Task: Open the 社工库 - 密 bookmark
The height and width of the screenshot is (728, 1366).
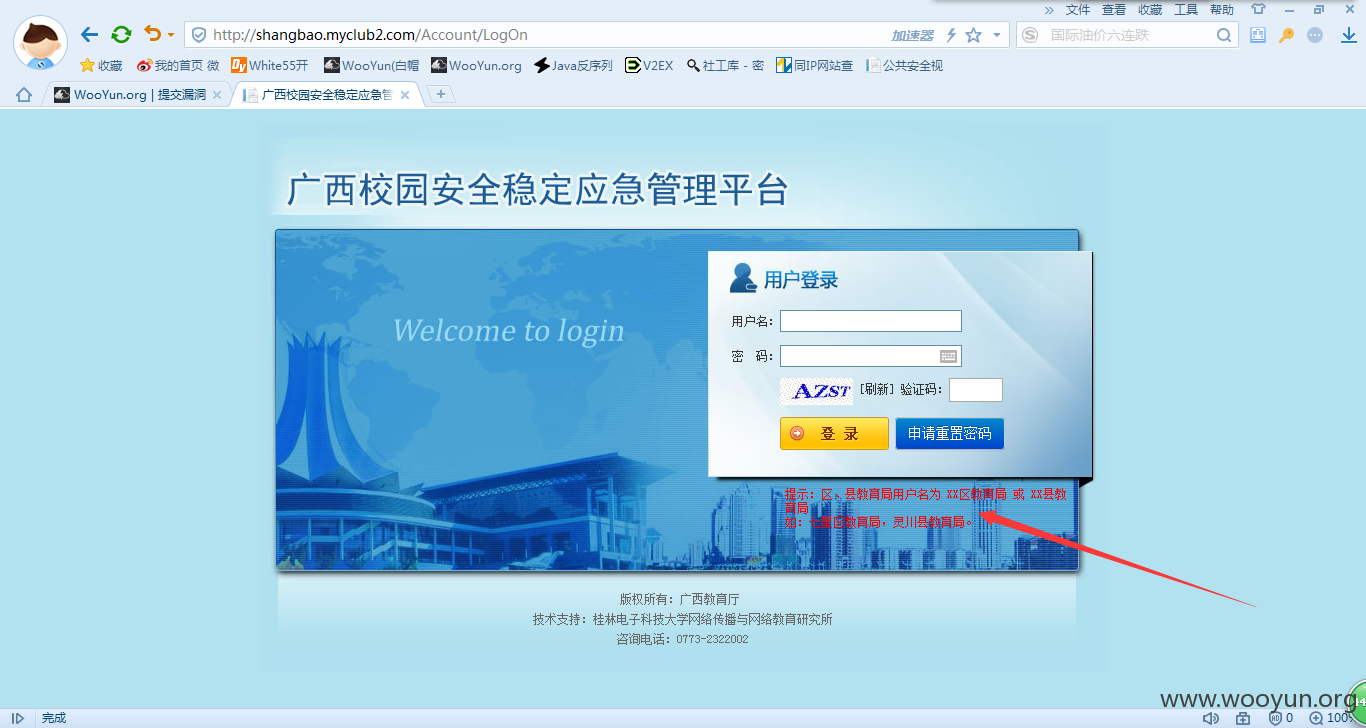Action: (x=725, y=66)
